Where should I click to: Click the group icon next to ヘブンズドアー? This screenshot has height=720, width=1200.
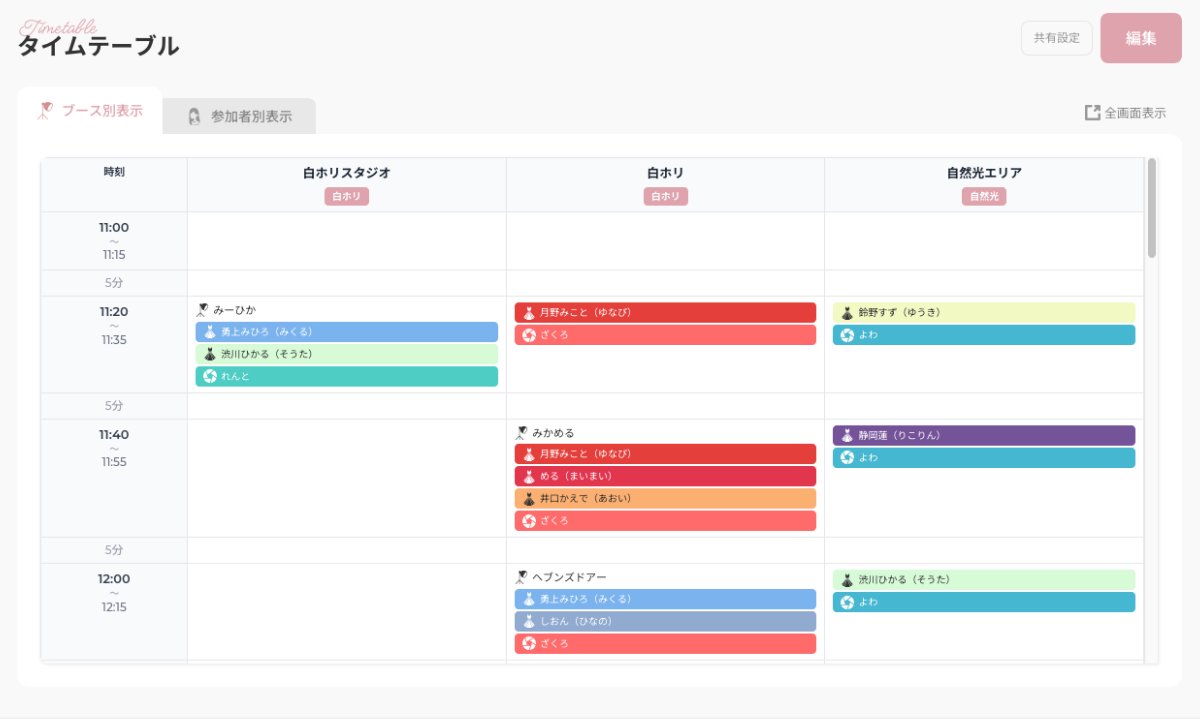pyautogui.click(x=521, y=577)
